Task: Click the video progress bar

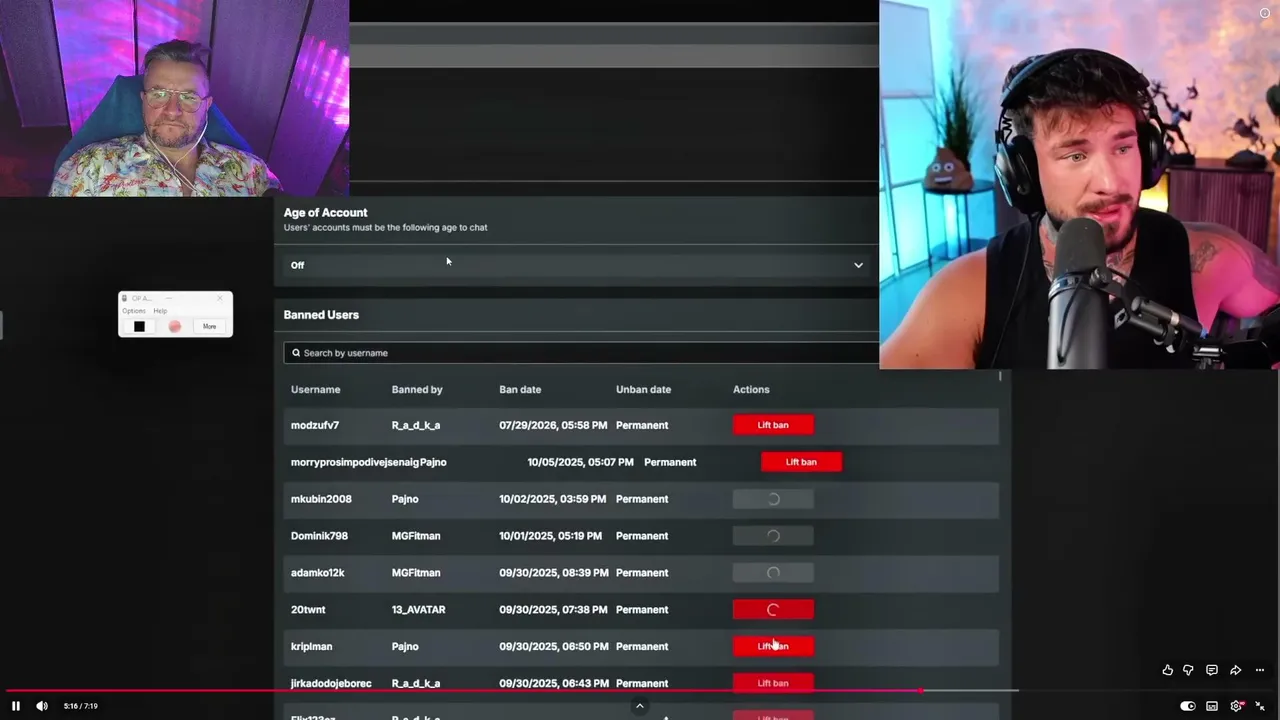Action: click(x=640, y=690)
